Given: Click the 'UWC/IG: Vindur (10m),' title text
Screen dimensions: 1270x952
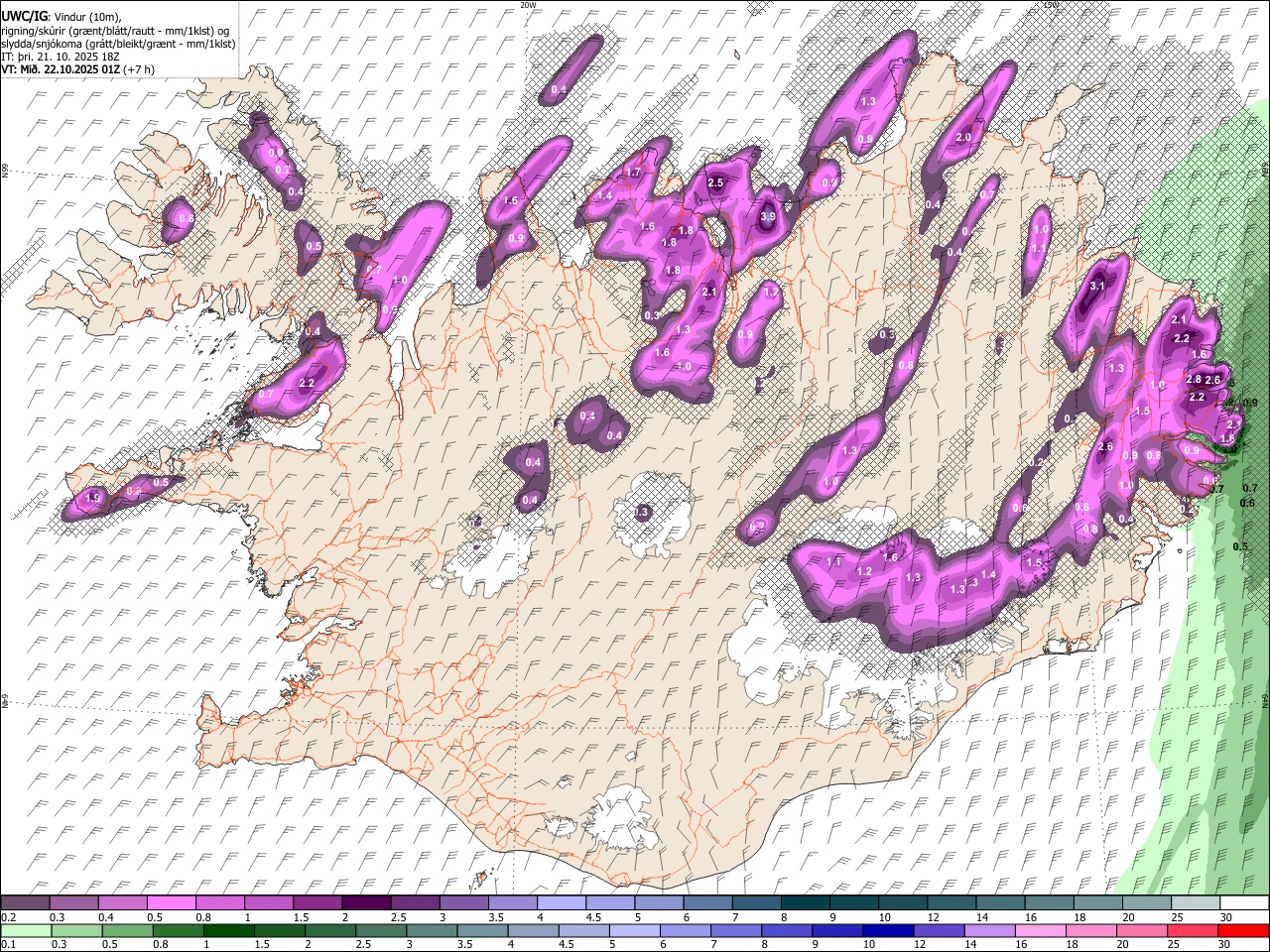Looking at the screenshot, I should click(x=62, y=16).
